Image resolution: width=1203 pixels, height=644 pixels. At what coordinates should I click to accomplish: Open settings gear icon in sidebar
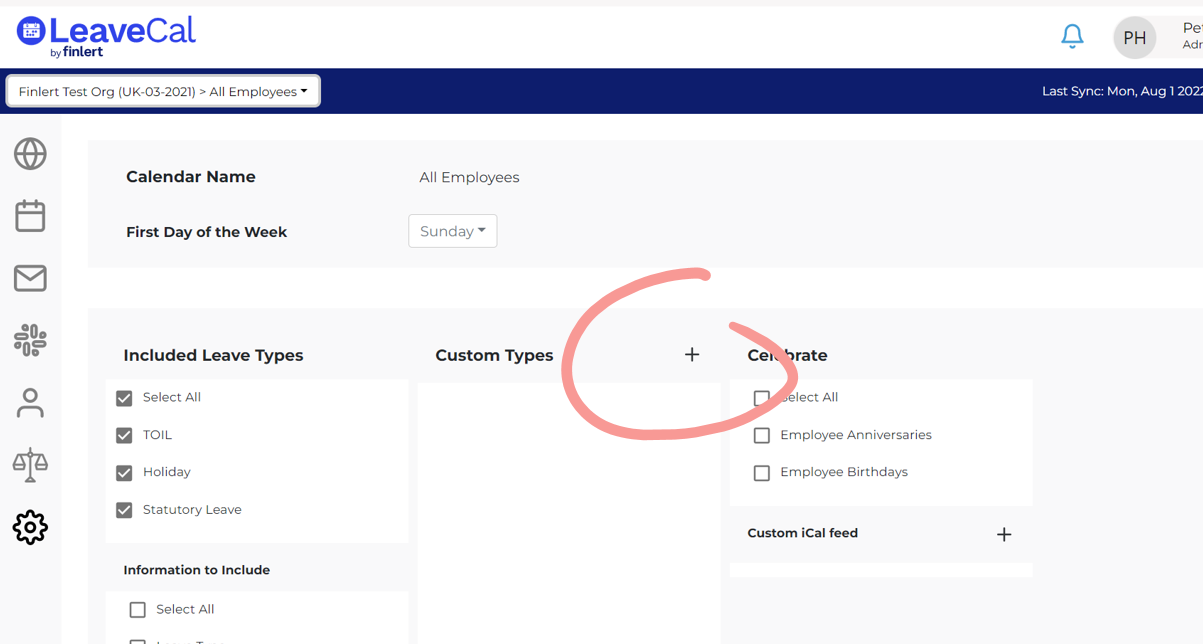tap(30, 527)
